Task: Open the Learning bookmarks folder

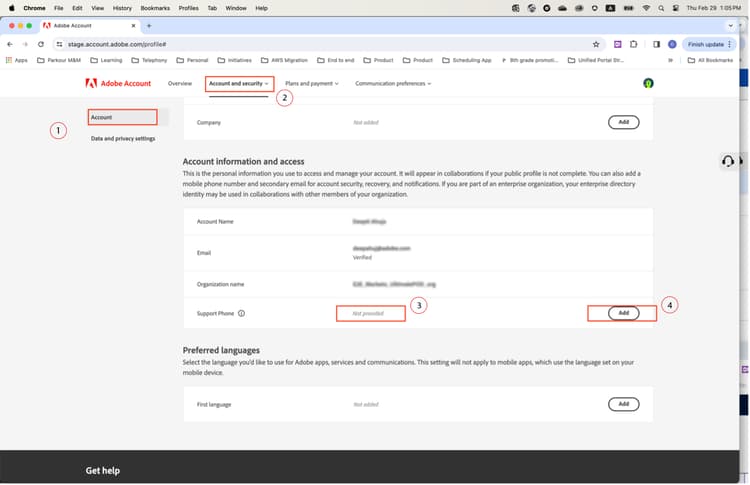Action: (106, 60)
